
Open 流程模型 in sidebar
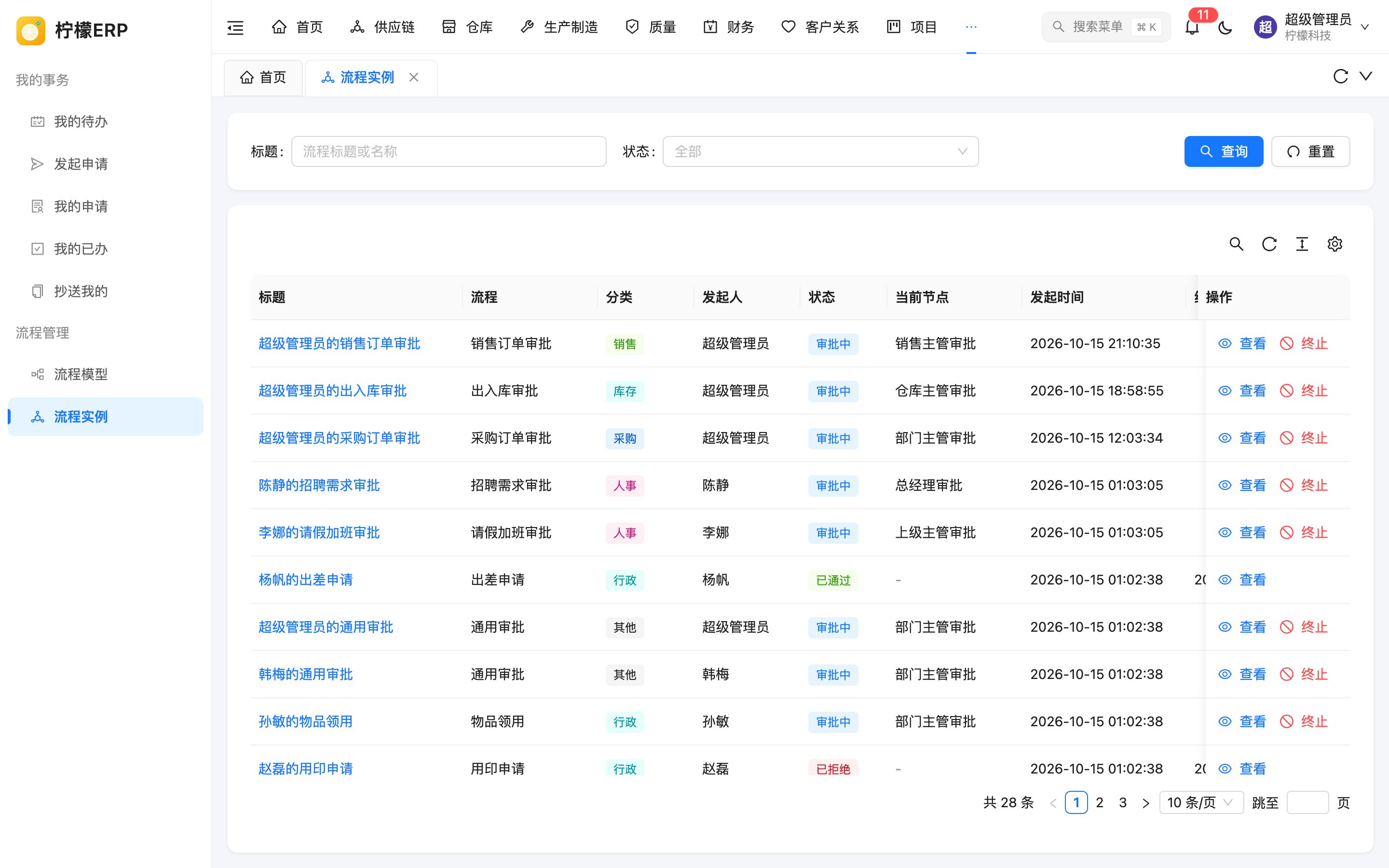pyautogui.click(x=106, y=374)
